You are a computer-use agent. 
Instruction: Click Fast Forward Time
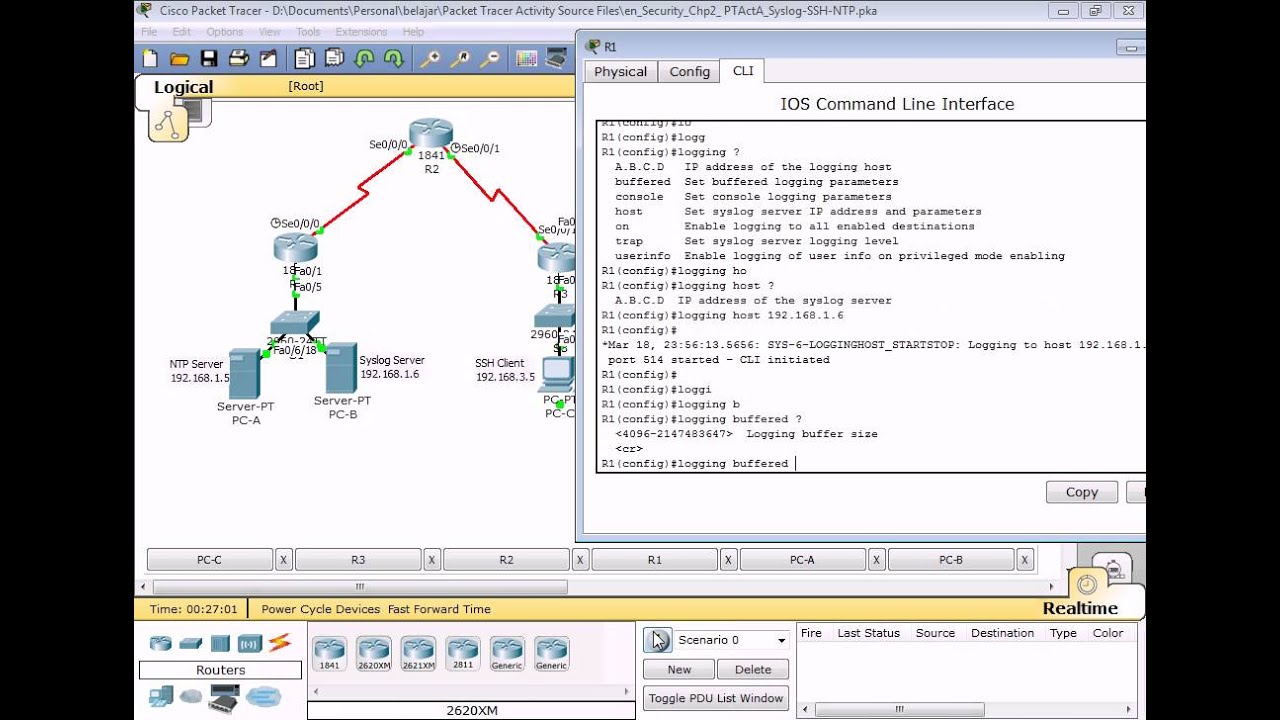[x=439, y=609]
